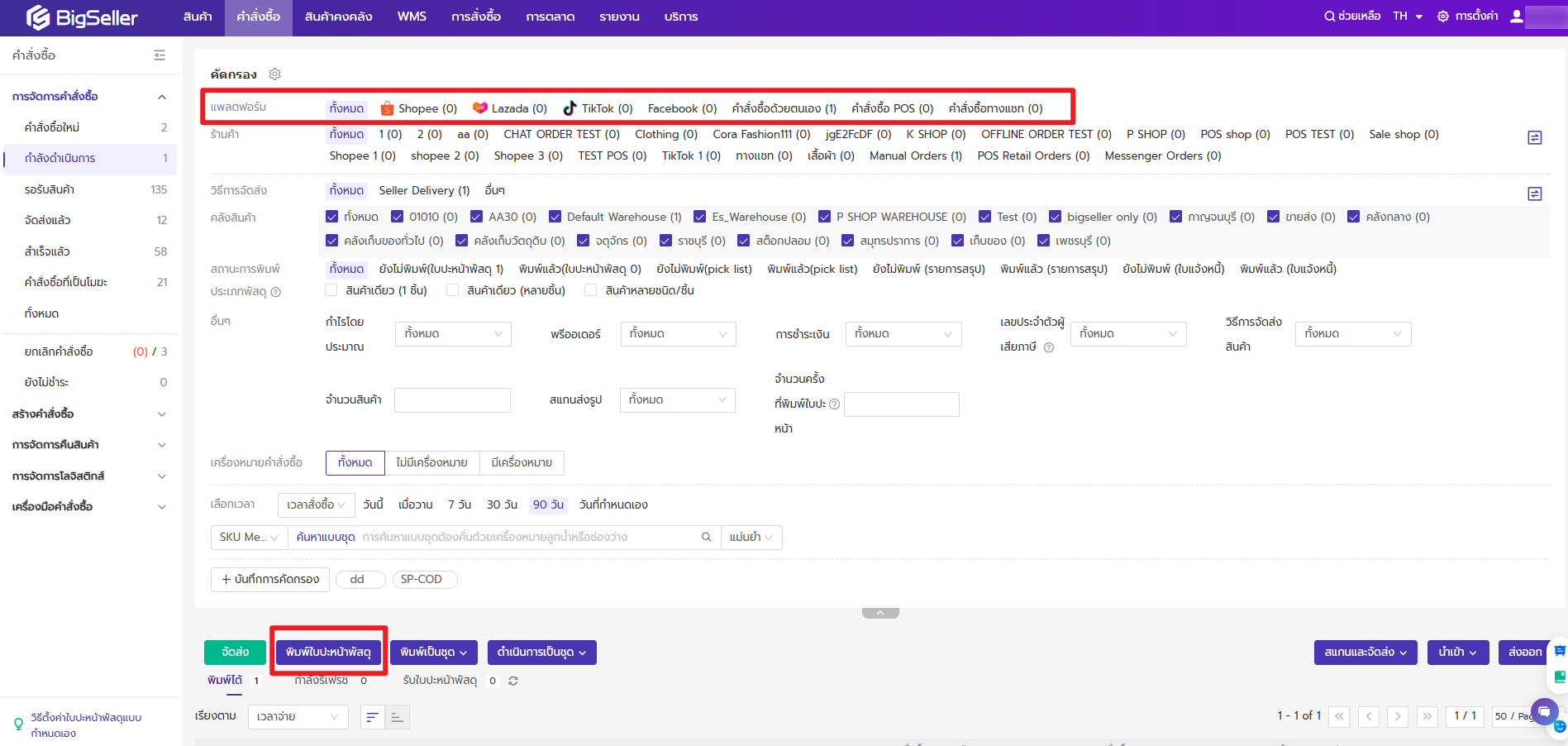Image resolution: width=1568 pixels, height=746 pixels.
Task: Click the refresh icon beside shipping label count
Action: point(513,681)
